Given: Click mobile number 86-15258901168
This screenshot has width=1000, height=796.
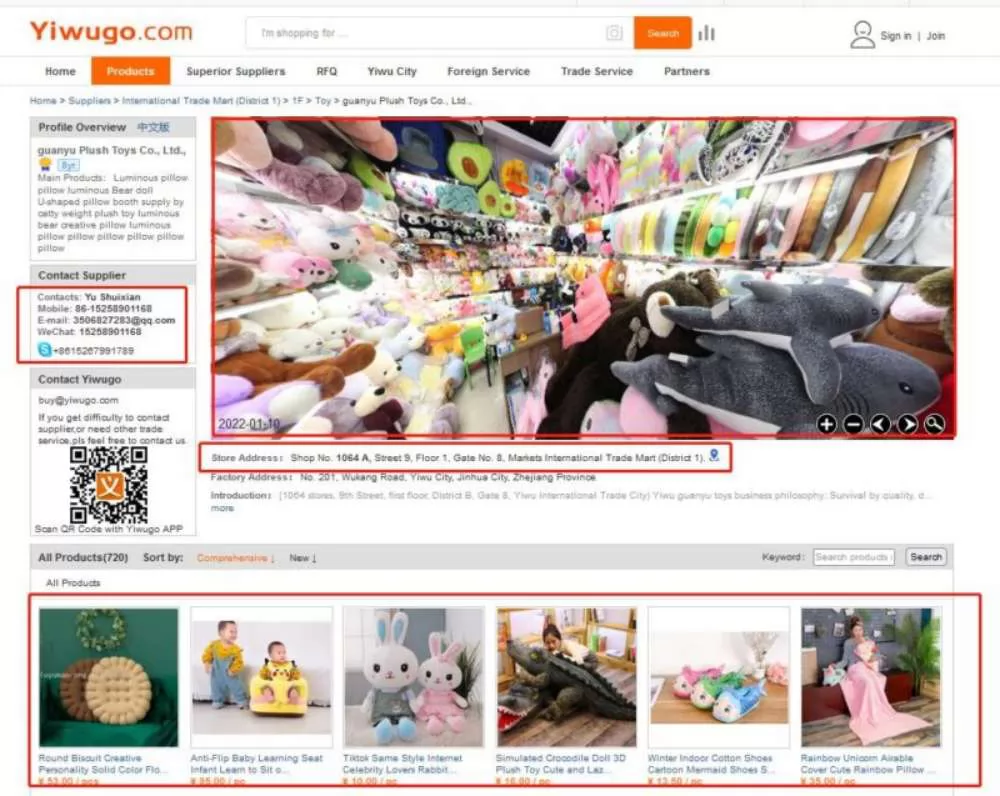Looking at the screenshot, I should (114, 309).
